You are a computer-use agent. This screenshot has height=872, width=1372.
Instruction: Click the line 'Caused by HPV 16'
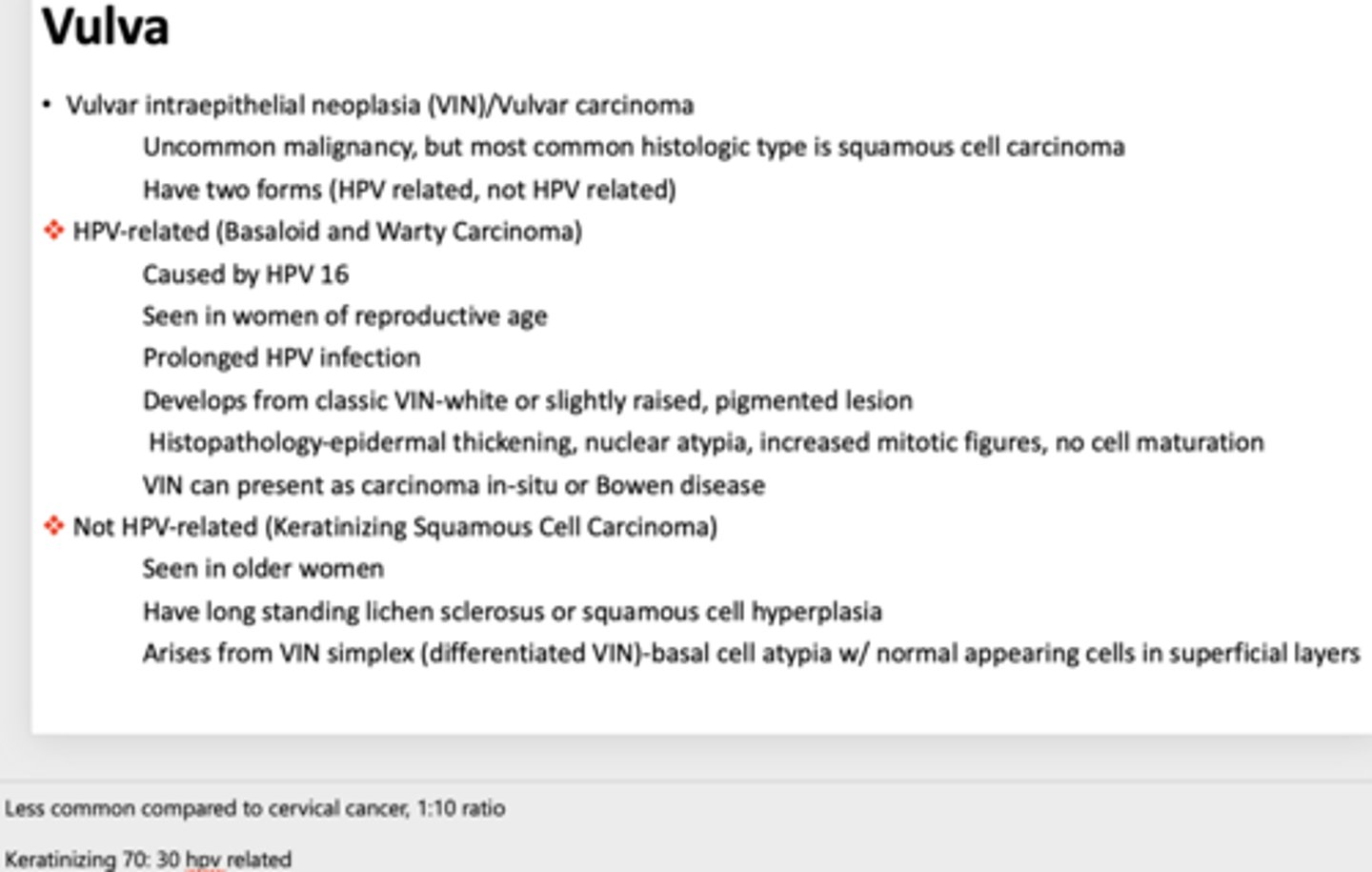pyautogui.click(x=246, y=274)
